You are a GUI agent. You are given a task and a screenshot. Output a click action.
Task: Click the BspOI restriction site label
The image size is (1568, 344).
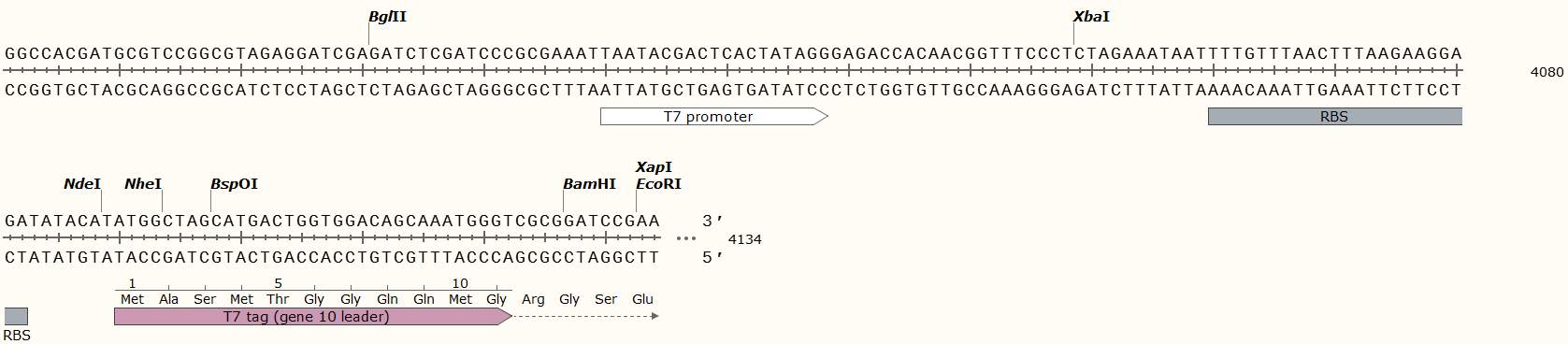[x=234, y=184]
